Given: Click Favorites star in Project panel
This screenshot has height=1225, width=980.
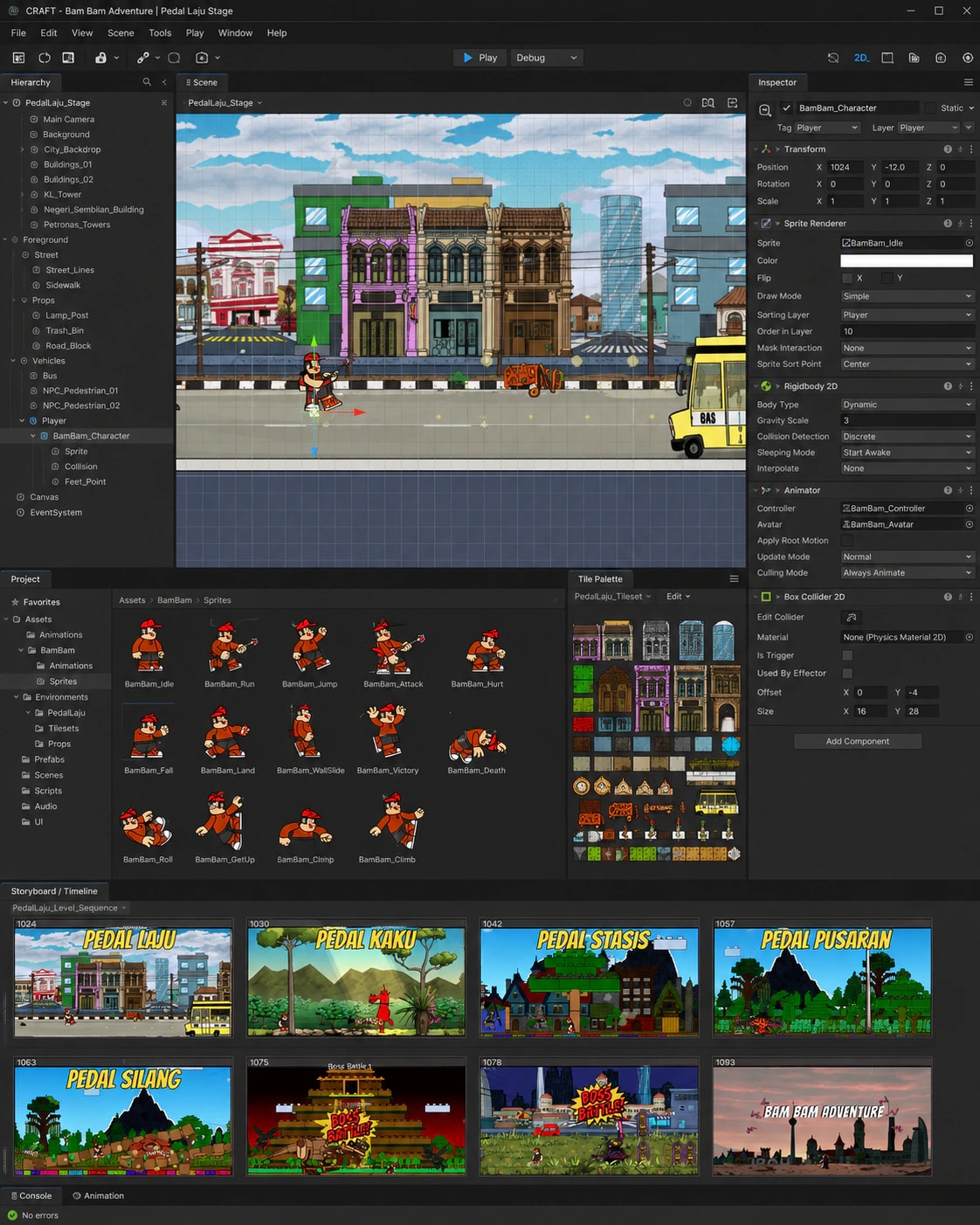Looking at the screenshot, I should pyautogui.click(x=15, y=602).
